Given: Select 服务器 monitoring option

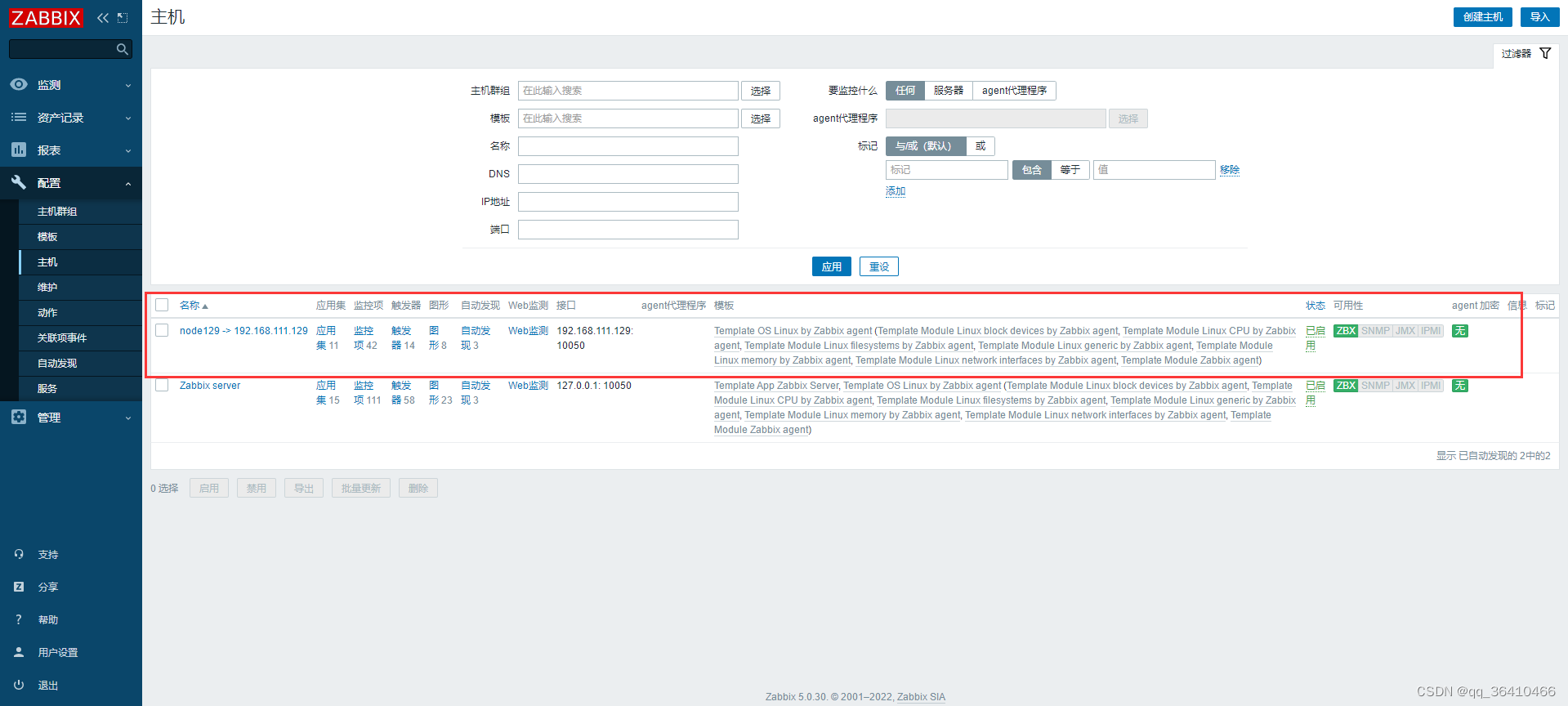Looking at the screenshot, I should tap(949, 91).
